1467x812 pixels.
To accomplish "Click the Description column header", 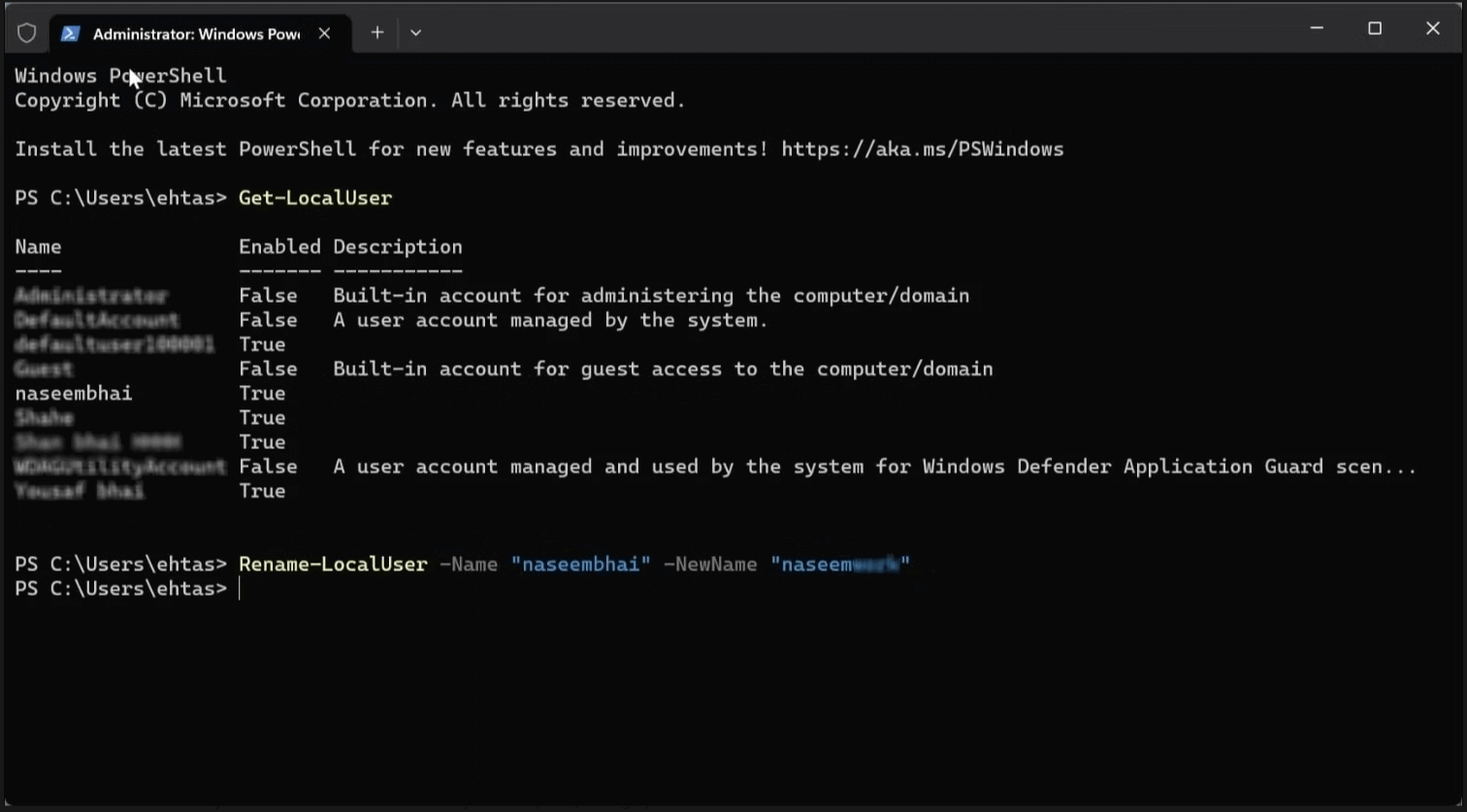I will click(x=397, y=246).
